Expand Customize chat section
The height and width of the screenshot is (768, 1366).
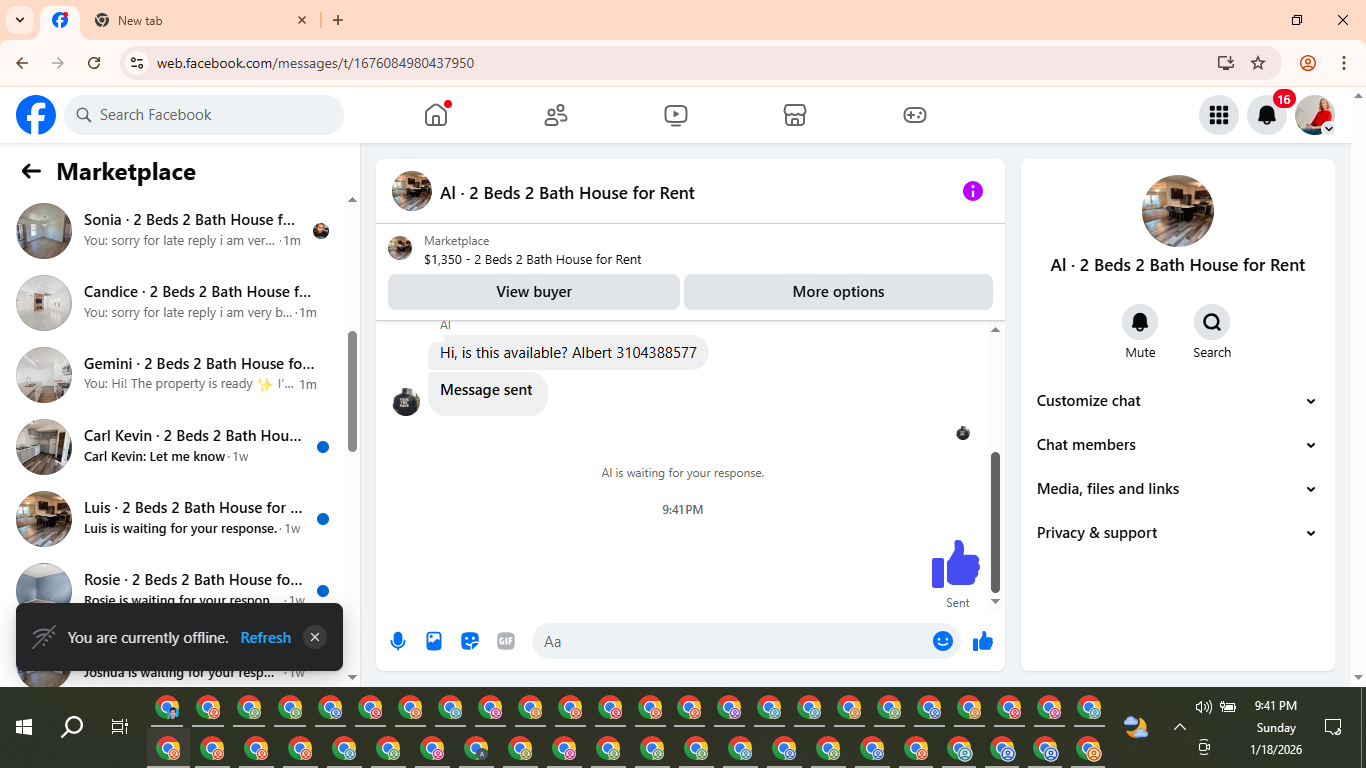coord(1177,401)
